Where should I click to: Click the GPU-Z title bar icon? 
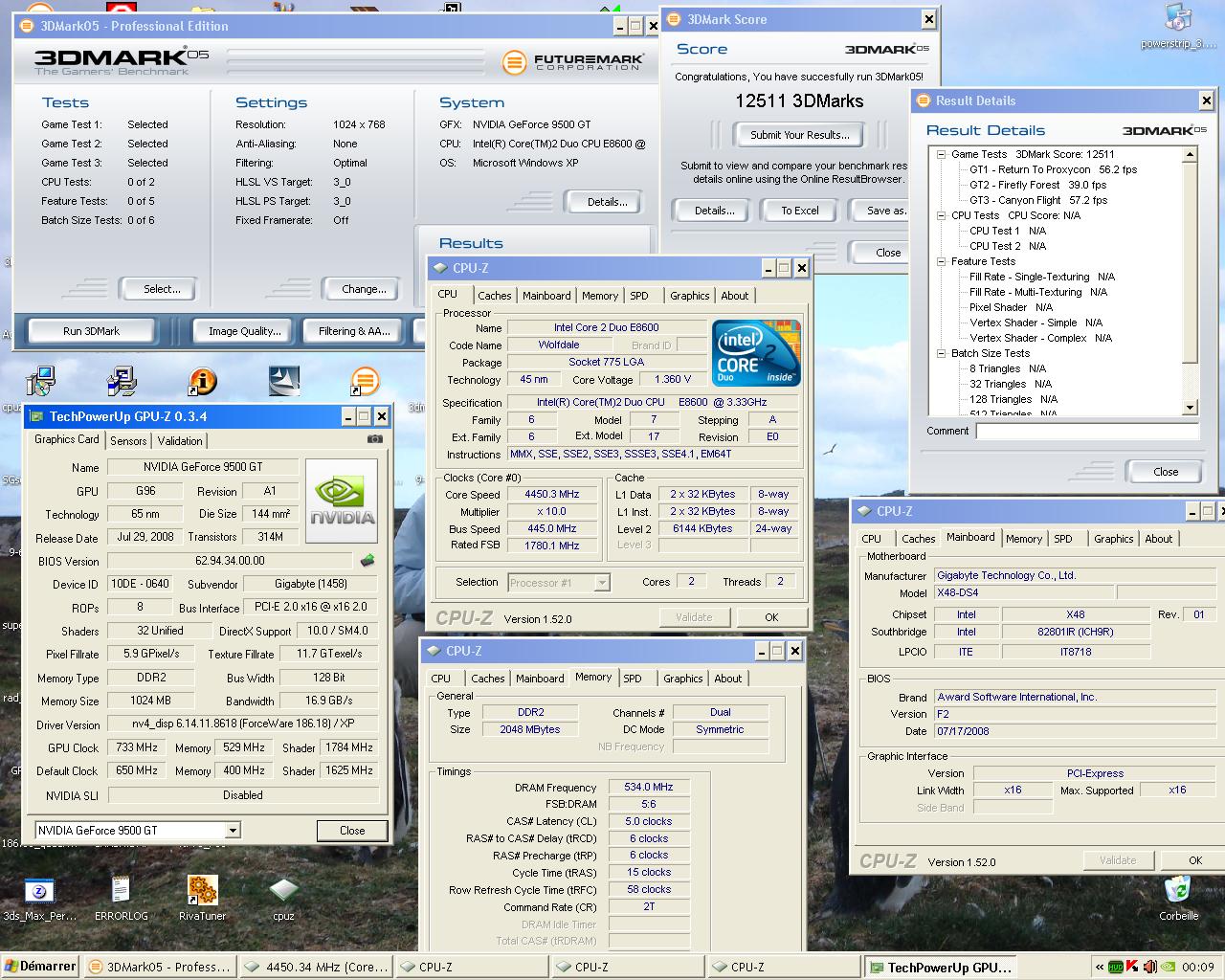(37, 416)
